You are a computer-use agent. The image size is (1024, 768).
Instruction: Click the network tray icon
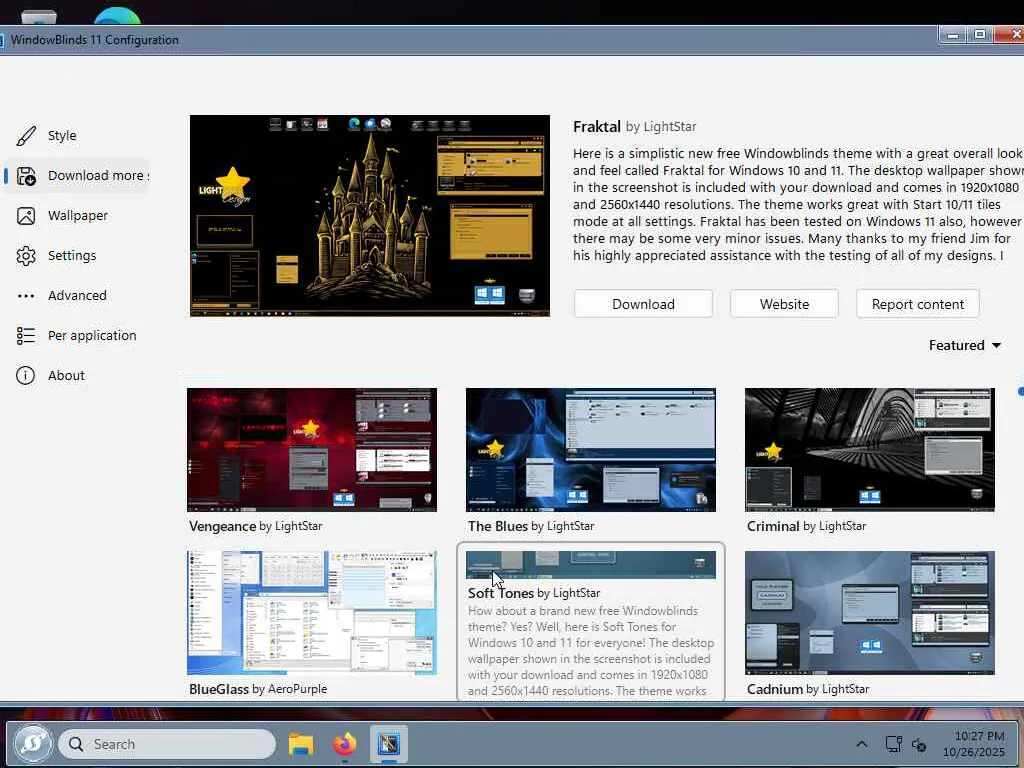click(x=893, y=744)
